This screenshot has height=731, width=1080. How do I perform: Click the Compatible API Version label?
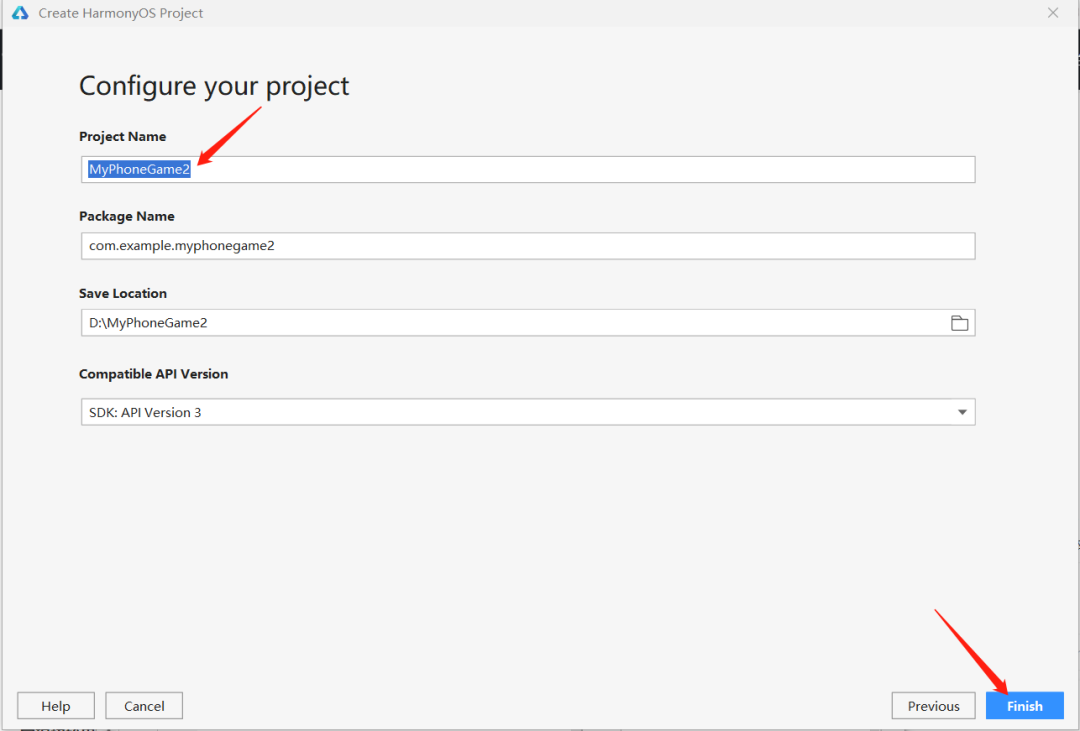(153, 374)
